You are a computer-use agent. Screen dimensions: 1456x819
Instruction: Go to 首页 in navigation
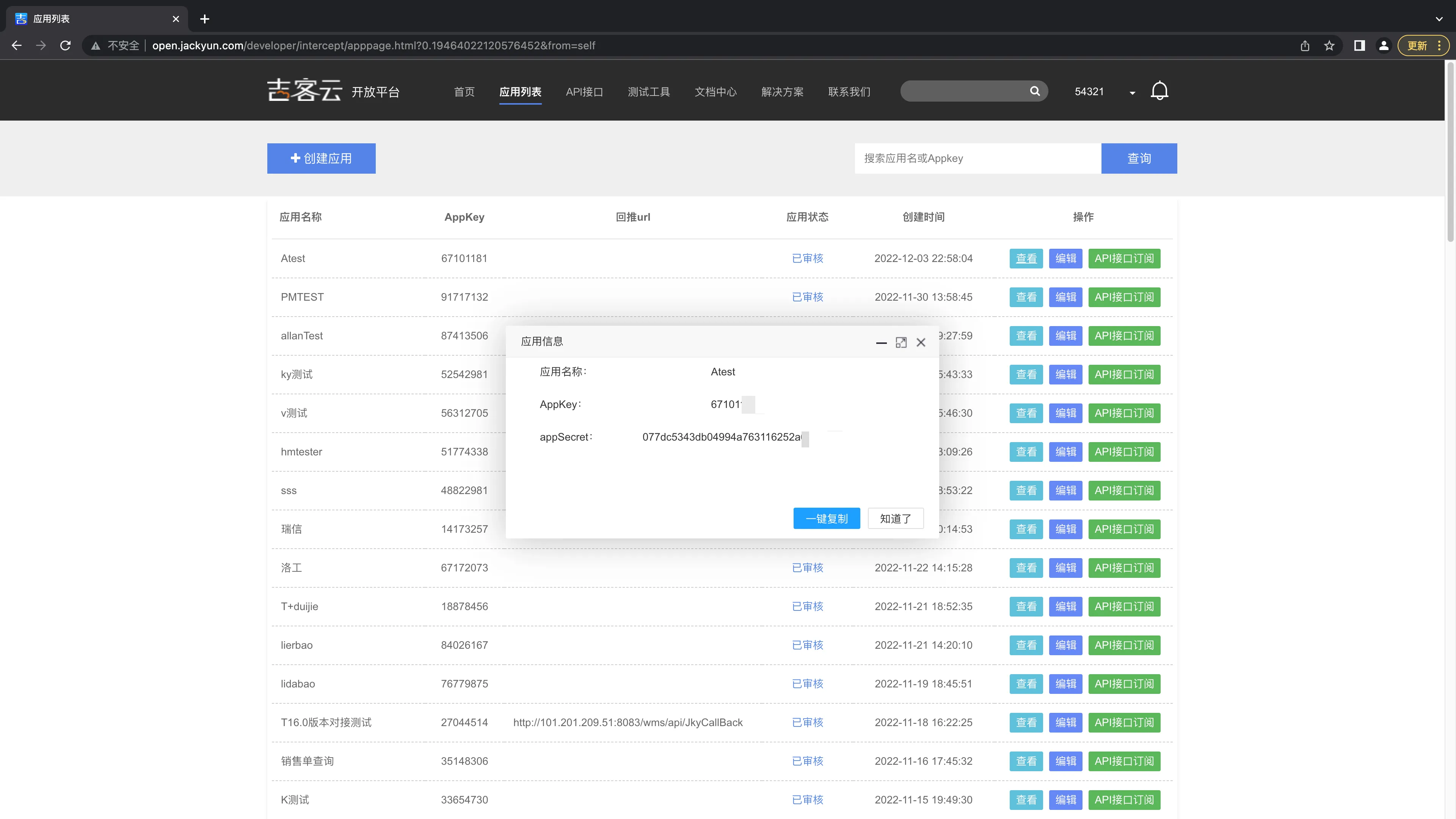pyautogui.click(x=464, y=91)
